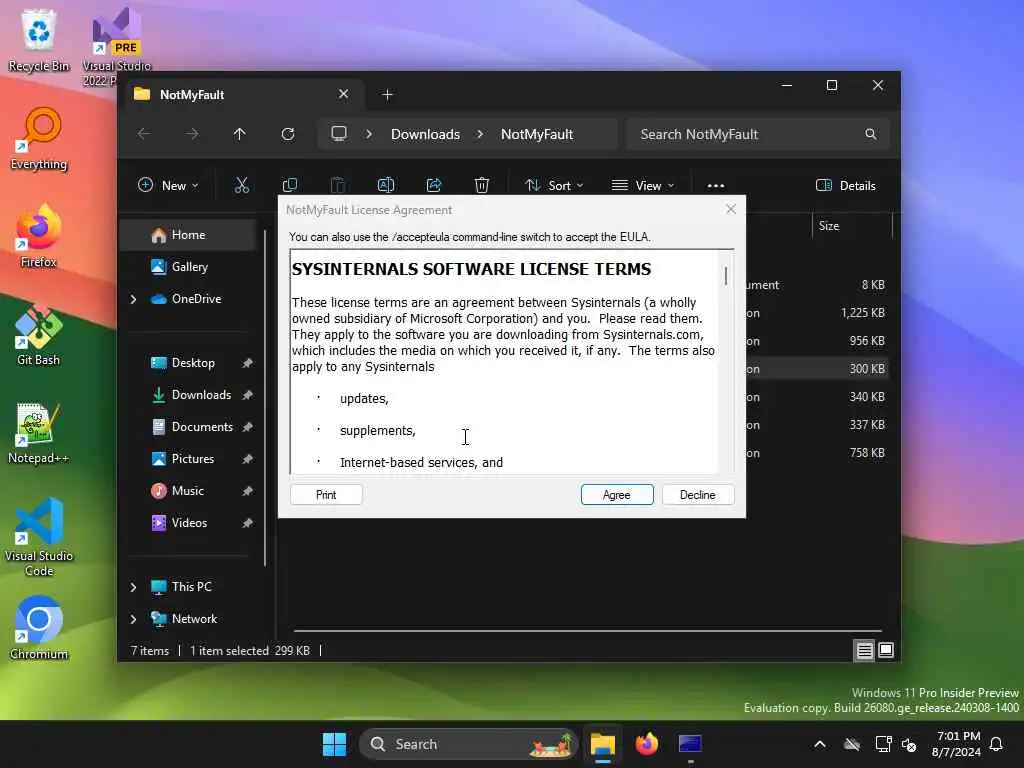Select the Notepad++ desktop shortcut
1024x768 pixels.
coord(39,432)
